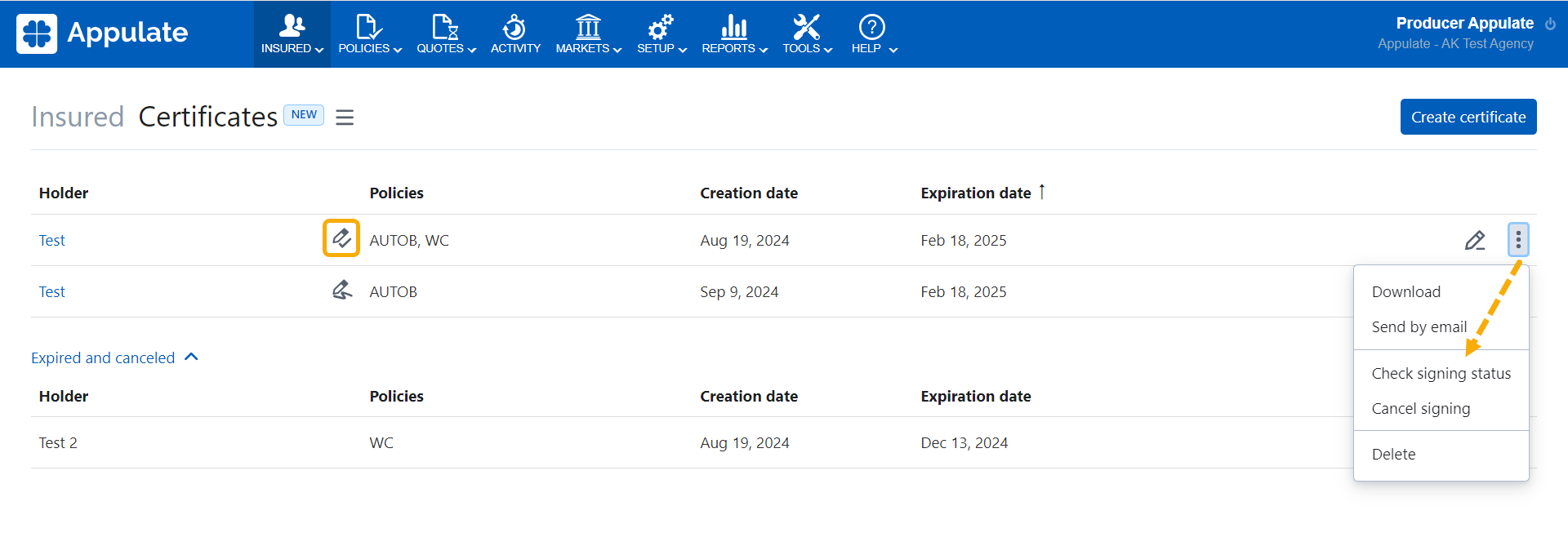Click the Appulate logo icon

[x=37, y=33]
